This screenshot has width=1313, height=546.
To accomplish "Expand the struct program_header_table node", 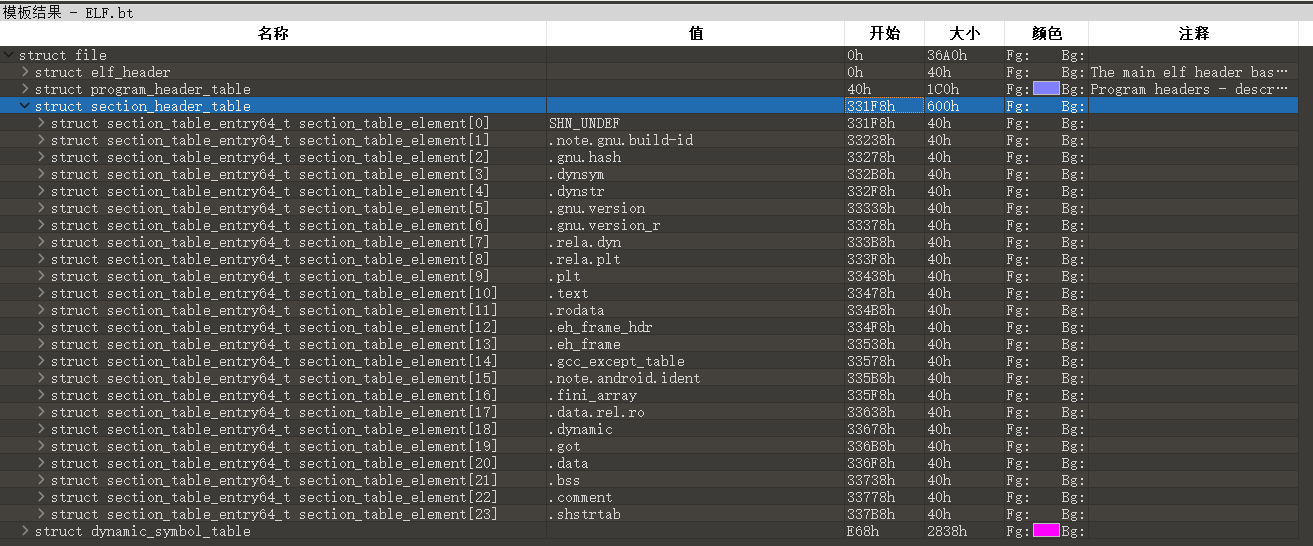I will (x=25, y=90).
